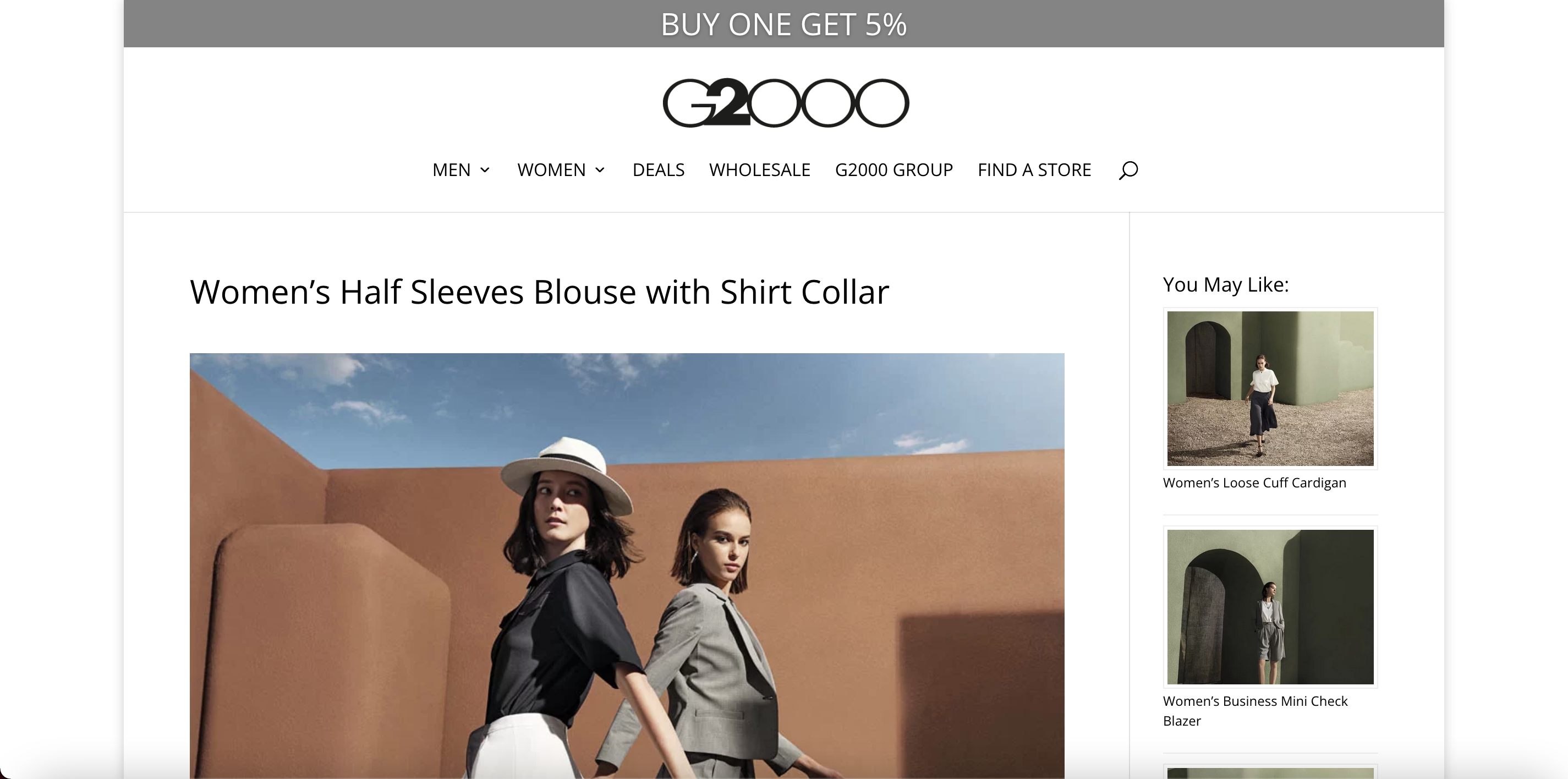Open the WOMEN navigation item

(x=551, y=170)
